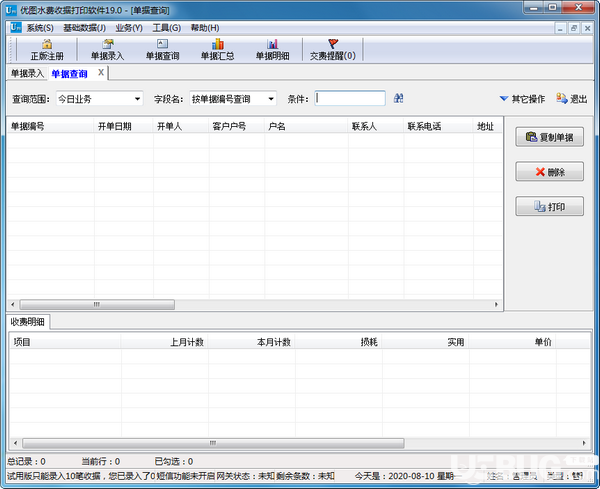The height and width of the screenshot is (489, 600).
Task: Click 收费明细 table scroll right arrow
Action: tap(584, 443)
